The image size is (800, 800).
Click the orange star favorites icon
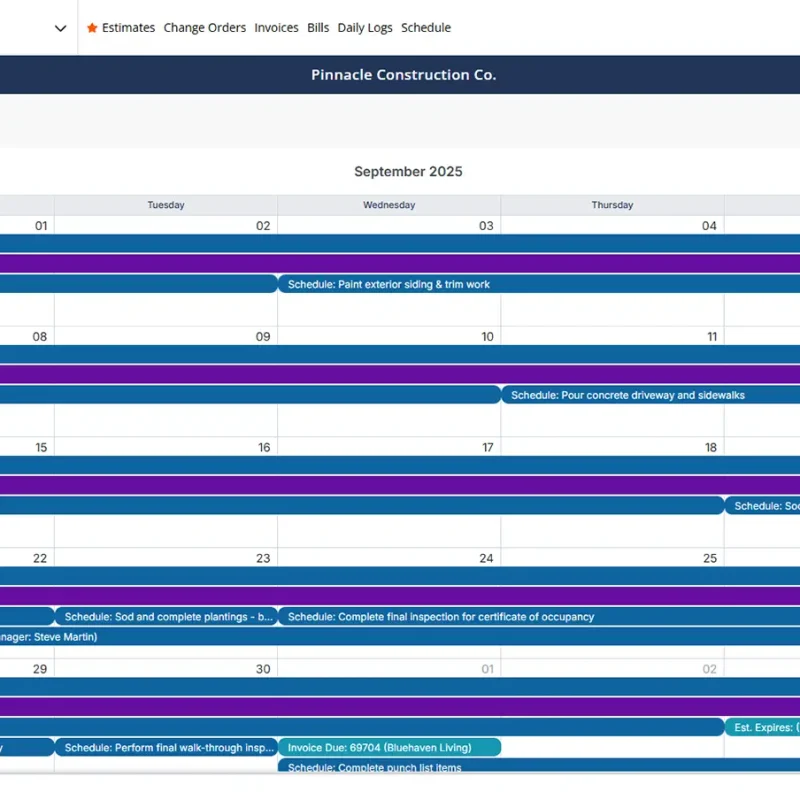92,28
